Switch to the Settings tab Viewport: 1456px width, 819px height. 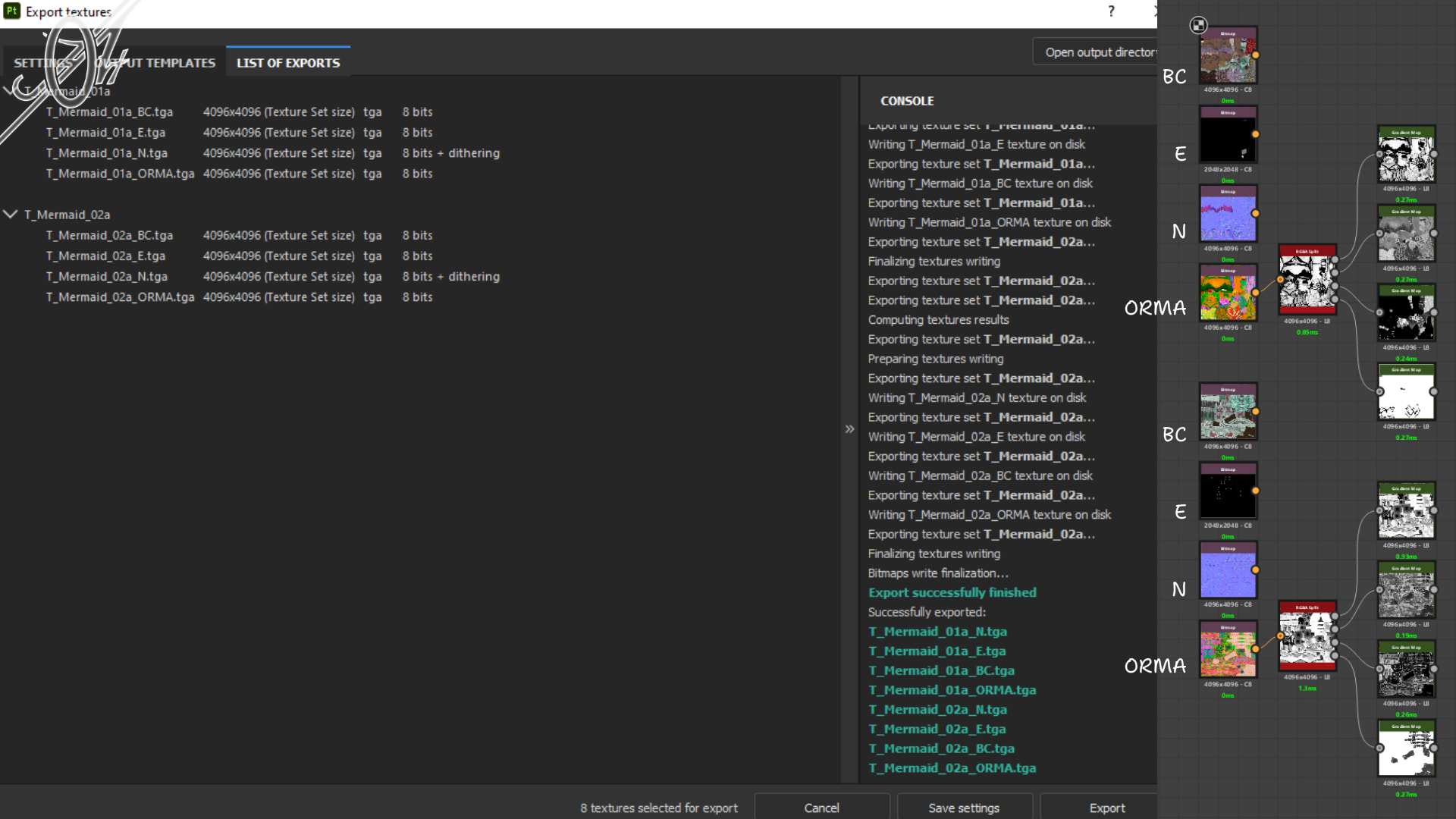click(x=42, y=63)
